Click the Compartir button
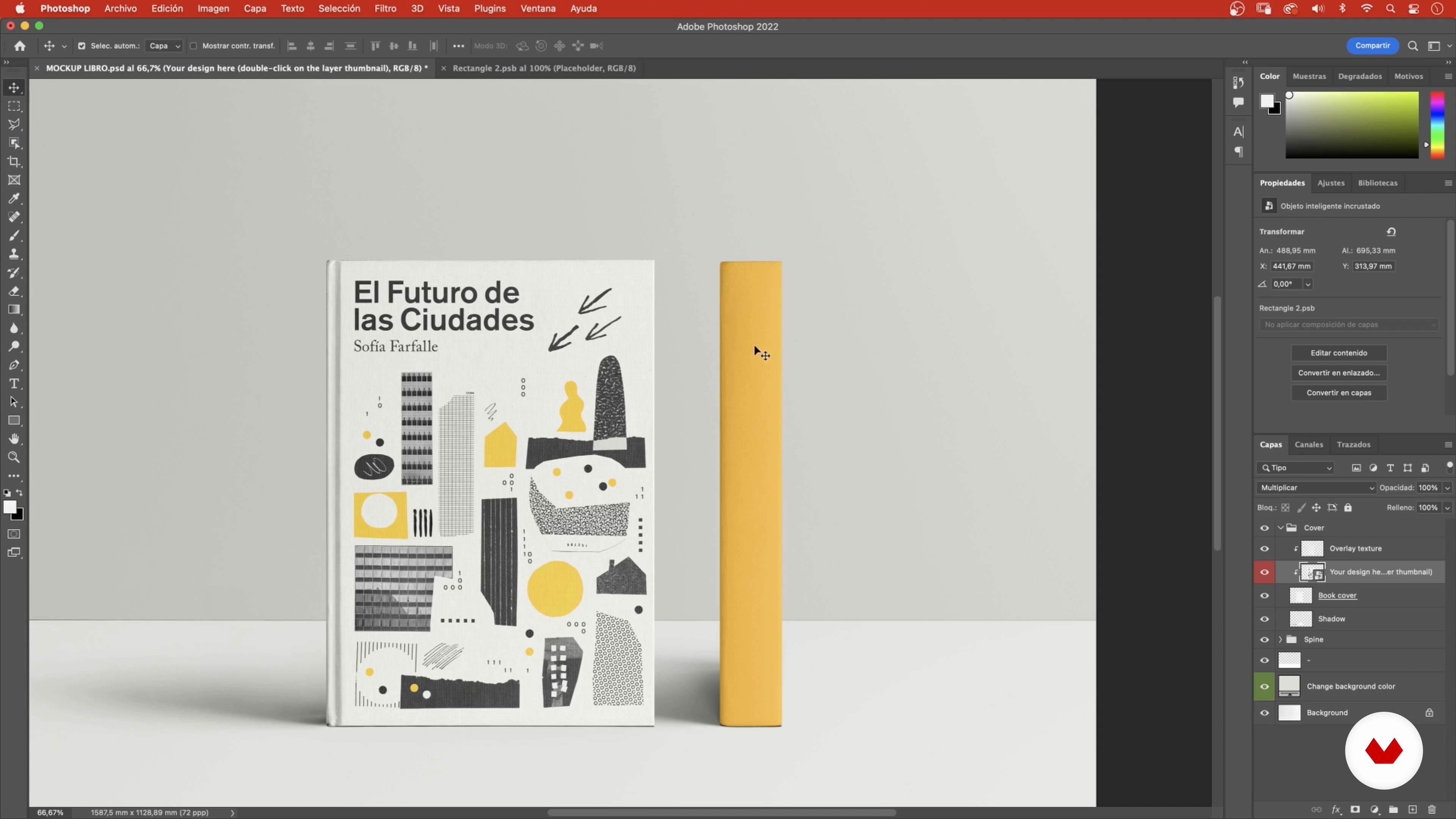 (x=1372, y=46)
